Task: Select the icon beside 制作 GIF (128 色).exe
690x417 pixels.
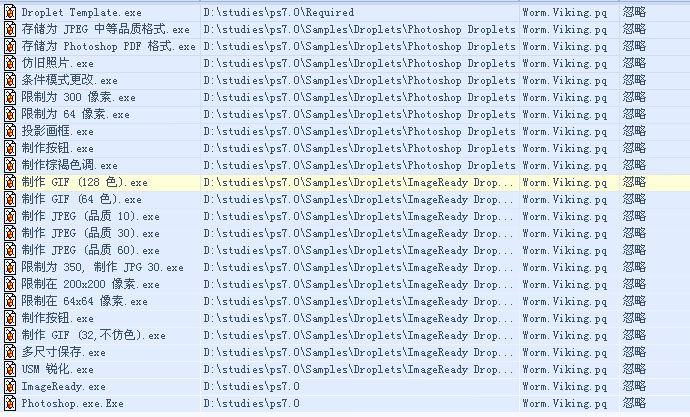Action: (x=10, y=182)
